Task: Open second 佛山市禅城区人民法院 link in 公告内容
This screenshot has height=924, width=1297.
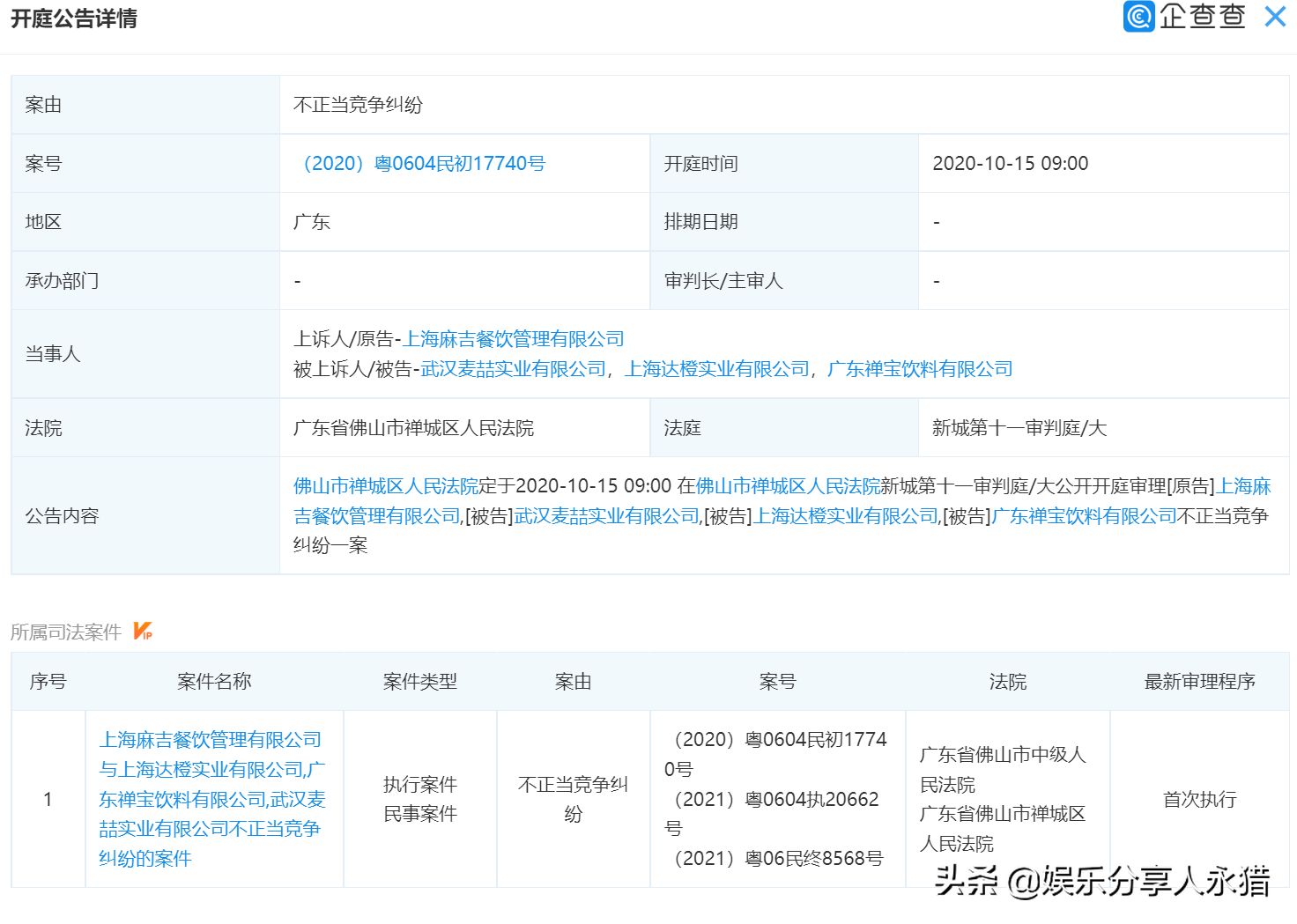Action: click(x=788, y=486)
